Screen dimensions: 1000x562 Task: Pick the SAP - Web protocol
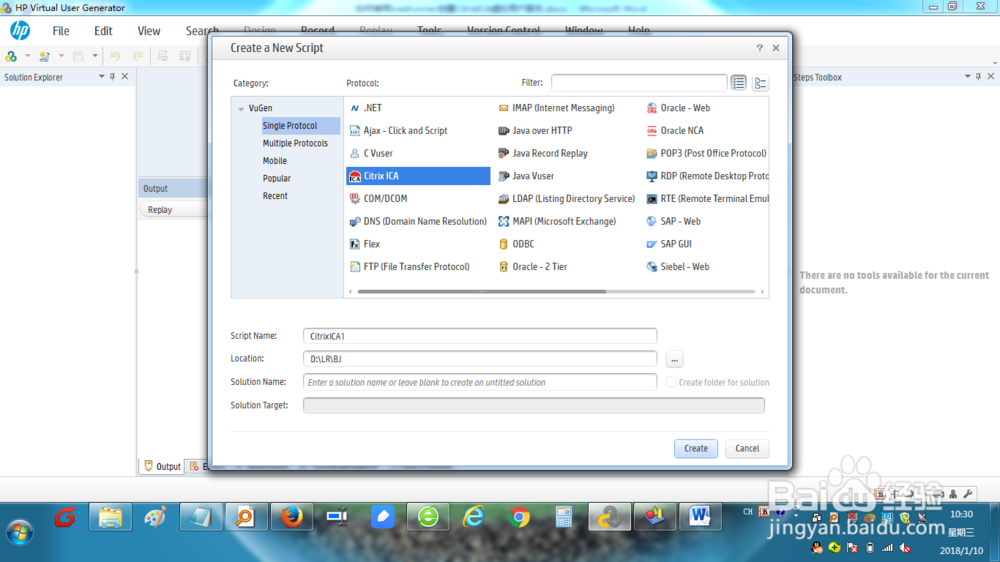(x=673, y=221)
